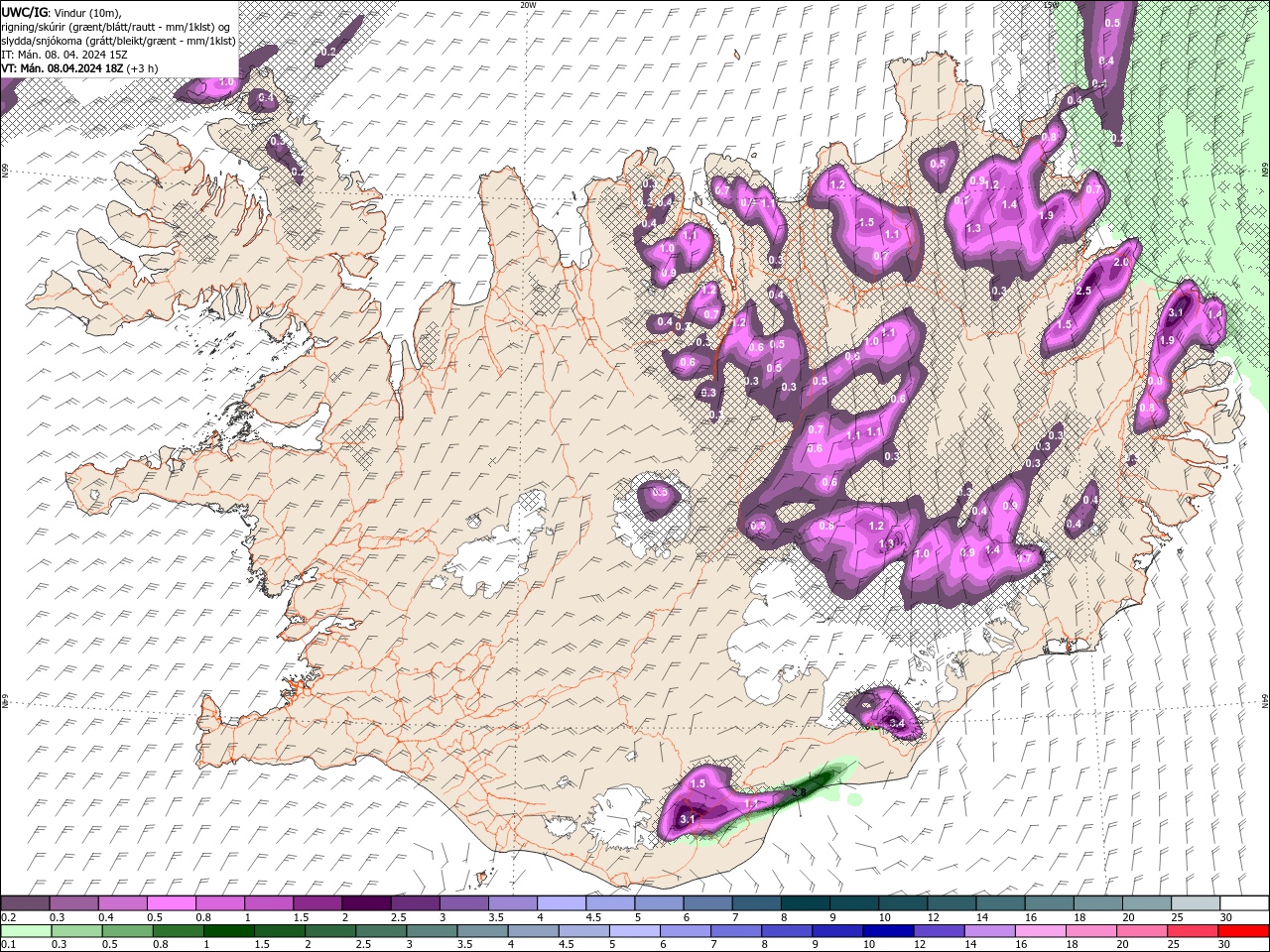
Task: Click the deep blue 10–12 rain swatch
Action: [886, 931]
